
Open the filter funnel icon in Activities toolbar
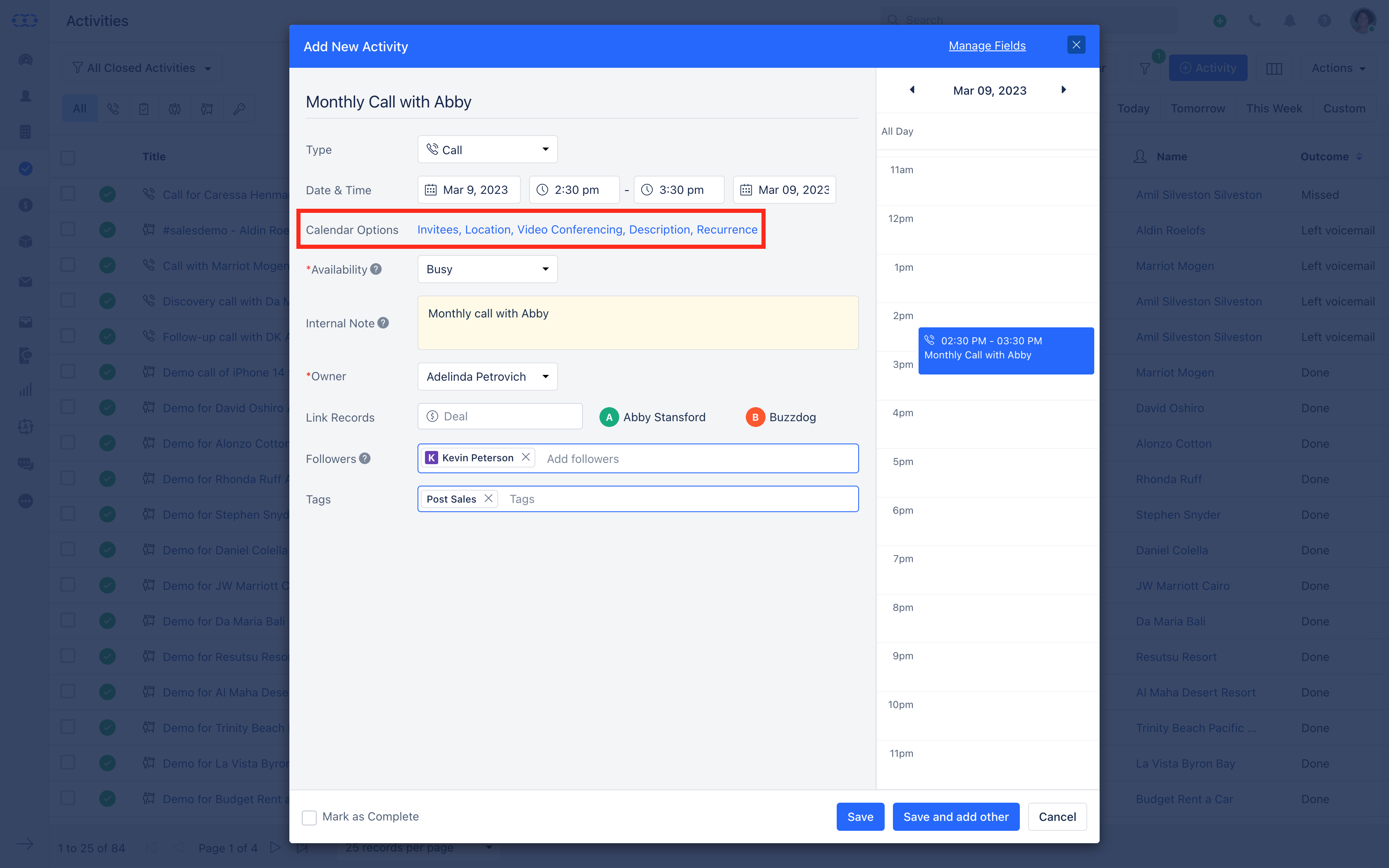1145,68
